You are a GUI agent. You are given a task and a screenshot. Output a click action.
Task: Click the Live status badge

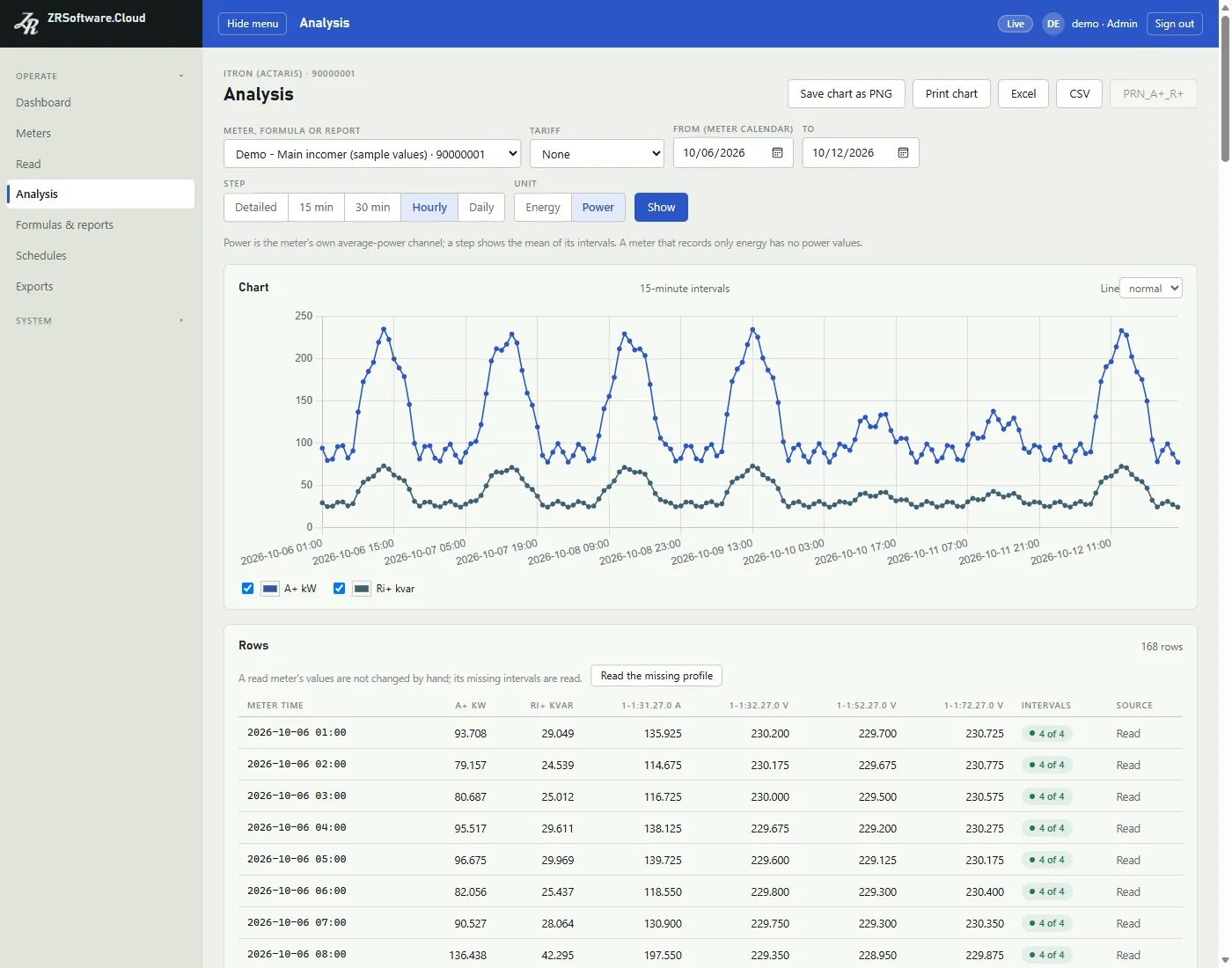tap(1016, 24)
